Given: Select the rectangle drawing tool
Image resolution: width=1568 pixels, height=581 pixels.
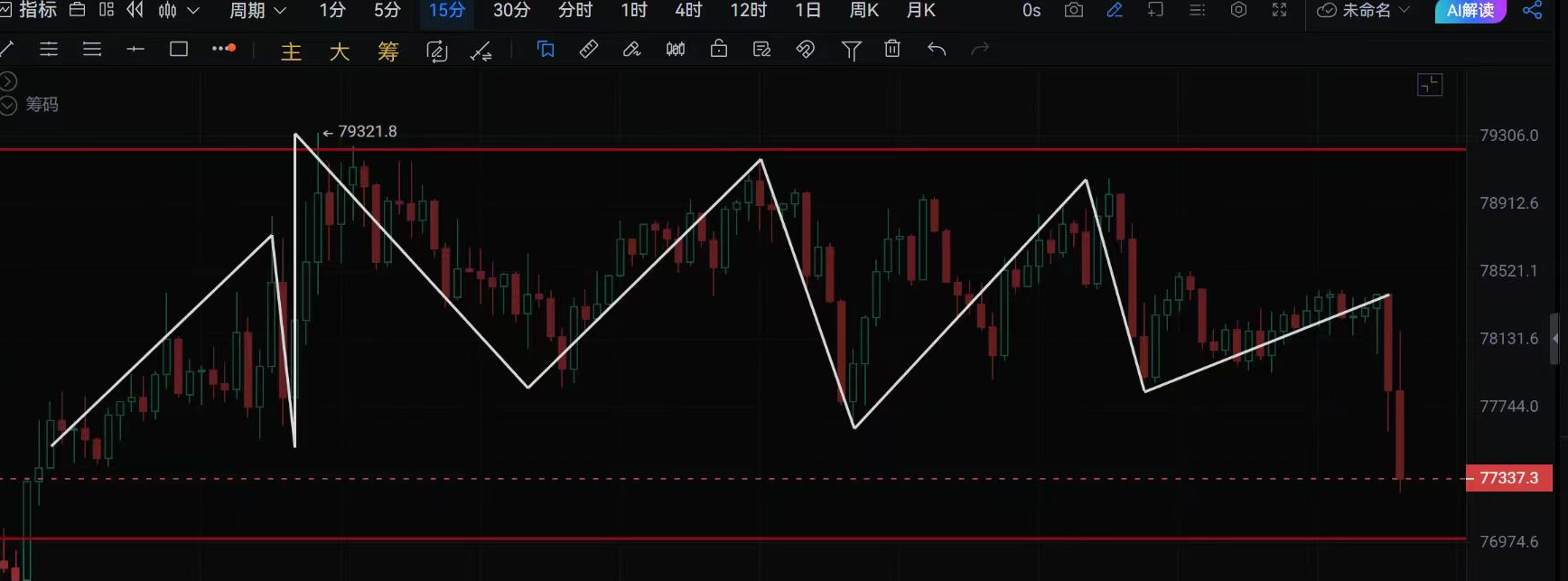Looking at the screenshot, I should click(x=179, y=50).
